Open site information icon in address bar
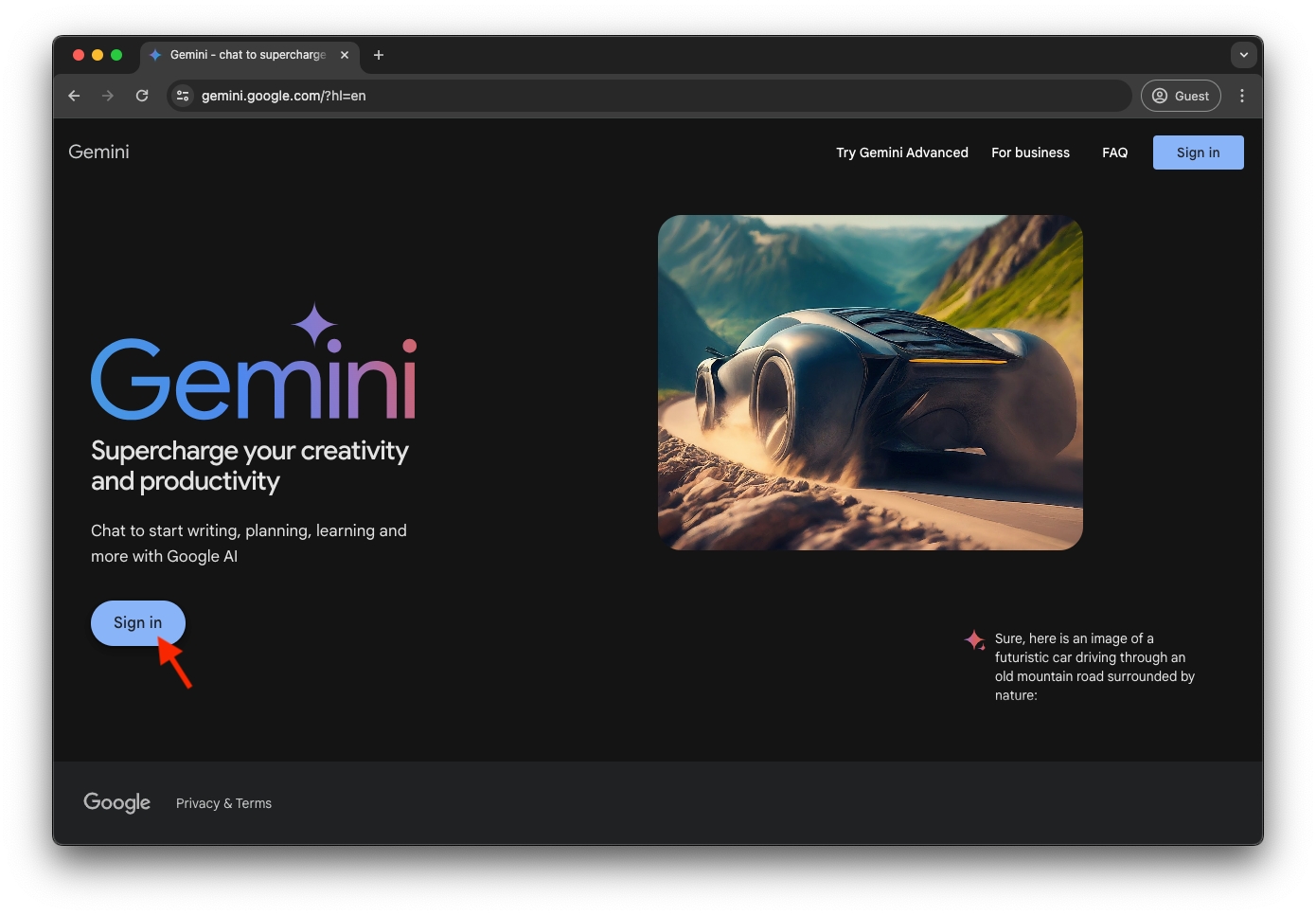 tap(183, 96)
